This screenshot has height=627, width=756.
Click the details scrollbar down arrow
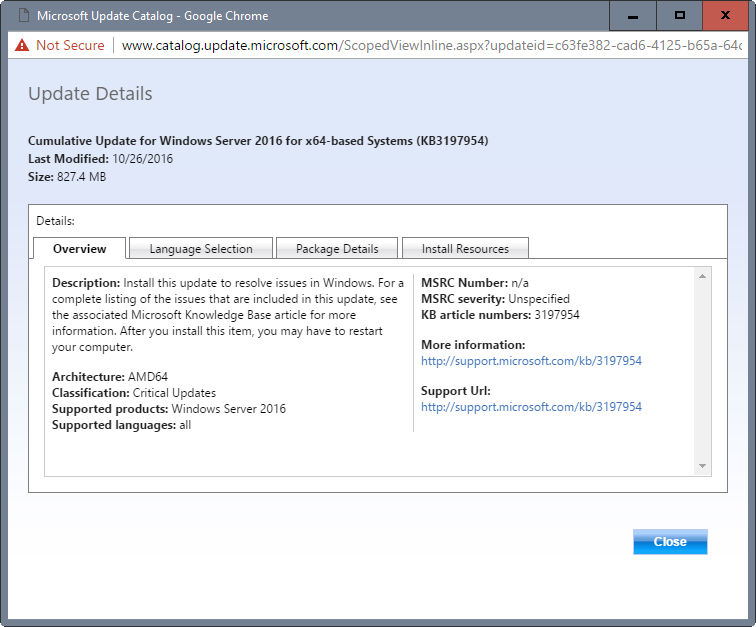click(x=702, y=466)
